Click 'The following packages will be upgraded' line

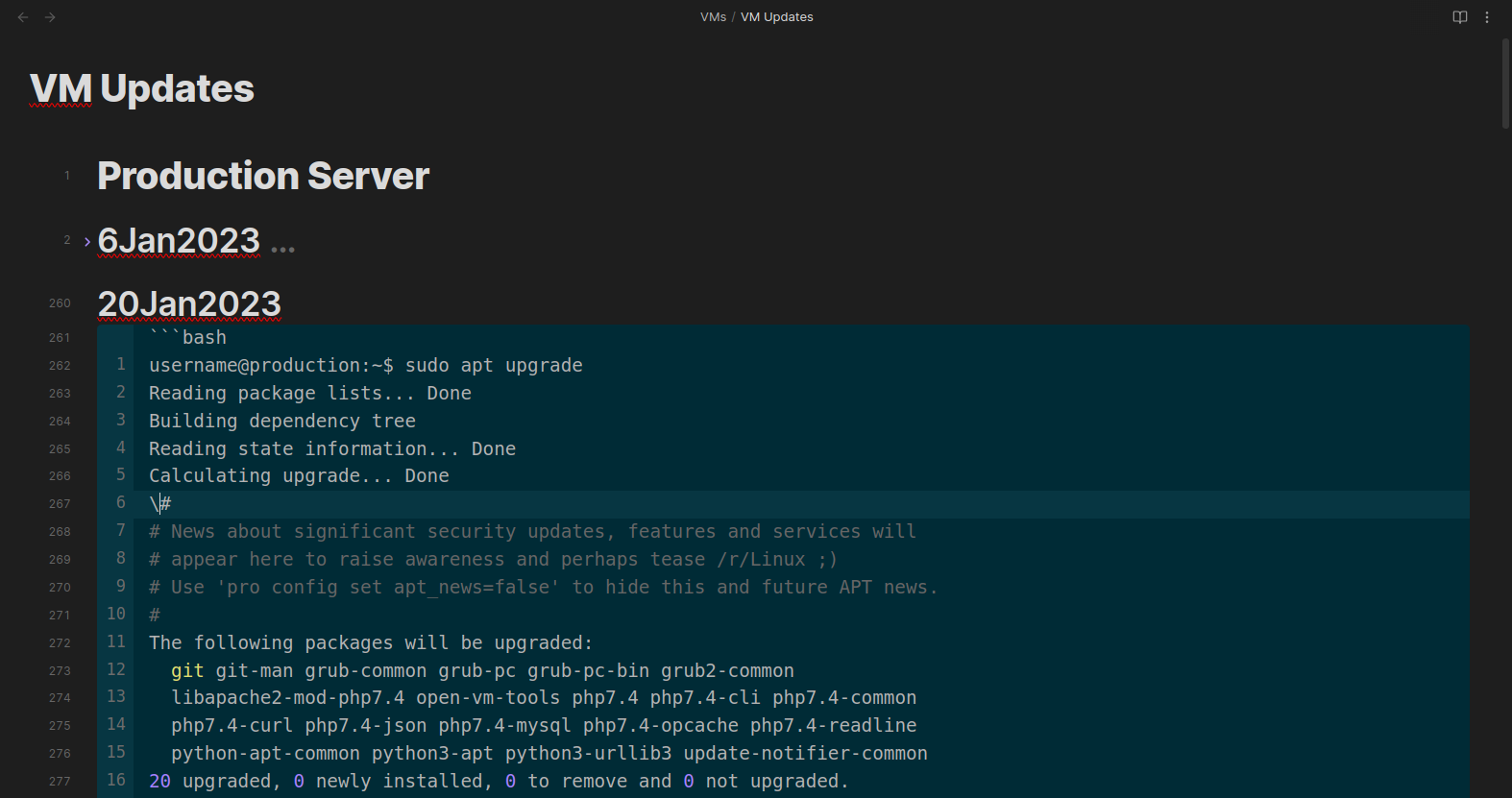[371, 643]
